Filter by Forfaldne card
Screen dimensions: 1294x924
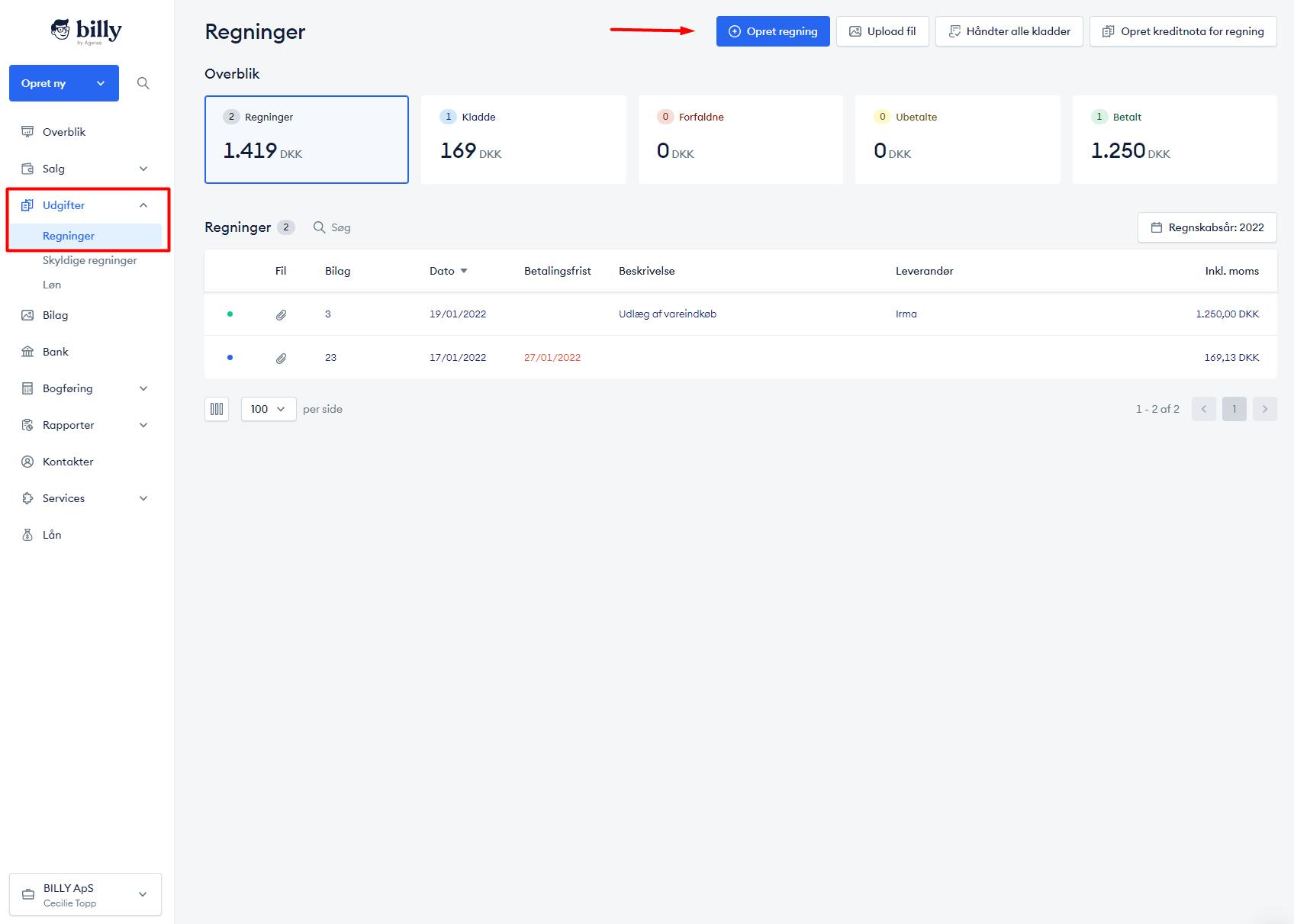point(741,140)
